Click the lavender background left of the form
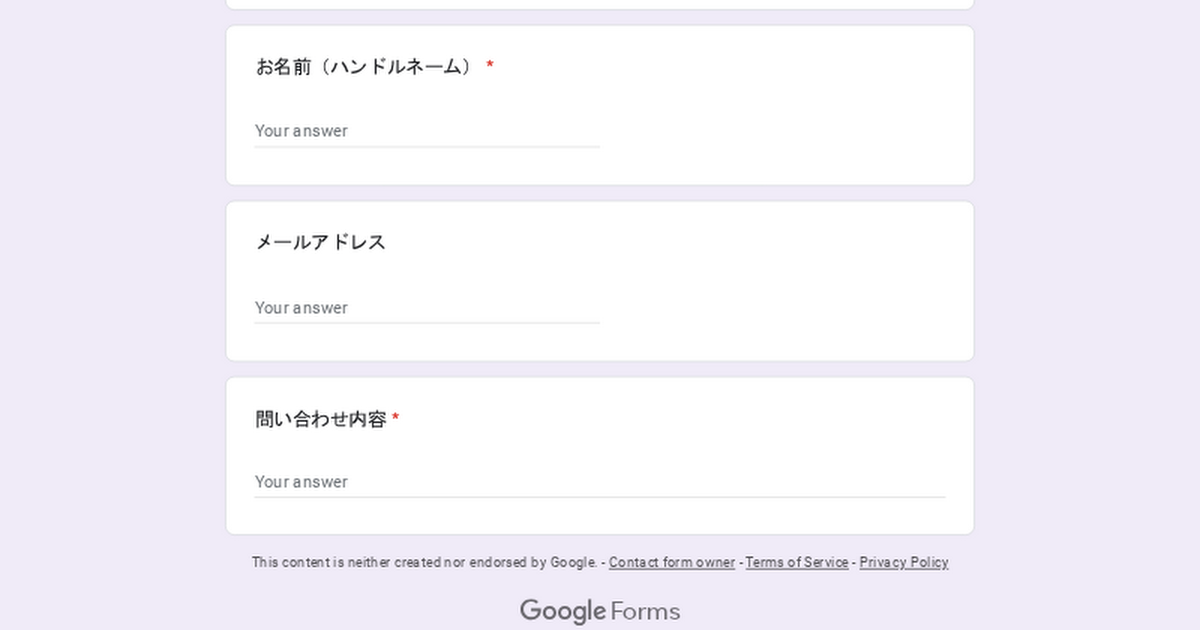Image resolution: width=1200 pixels, height=630 pixels. (110, 300)
